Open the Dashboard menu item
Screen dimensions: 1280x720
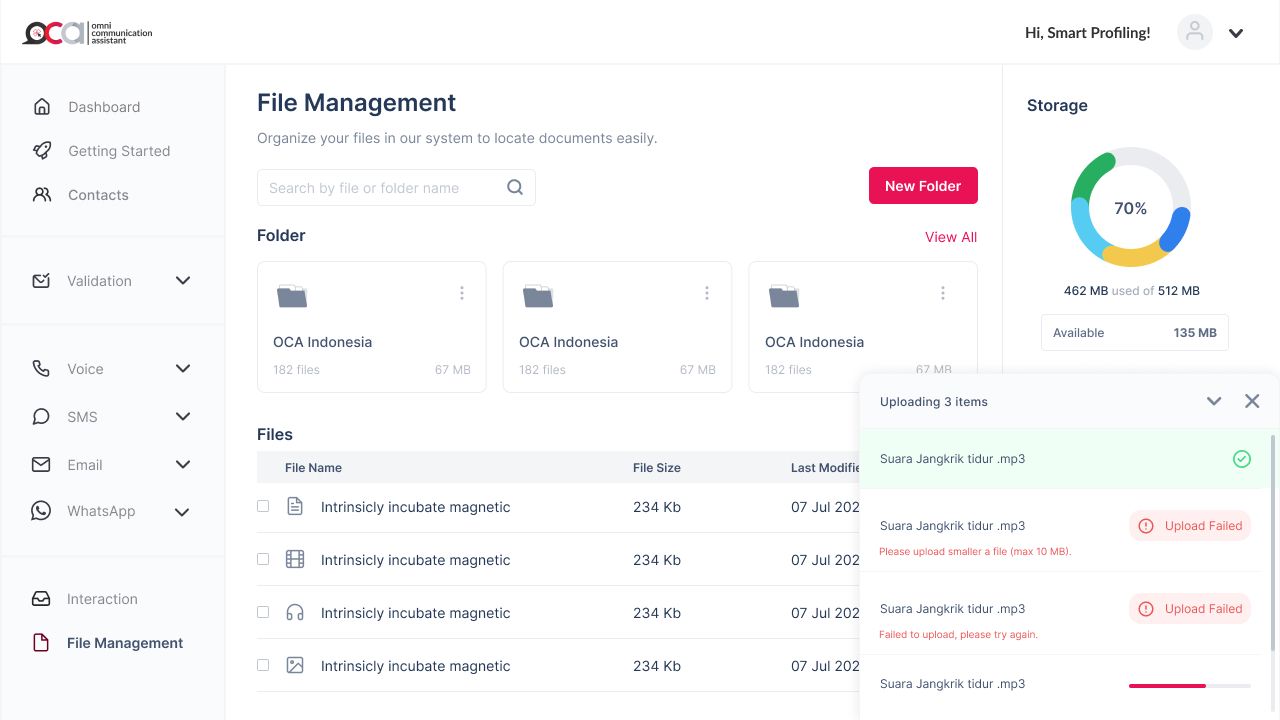[104, 107]
